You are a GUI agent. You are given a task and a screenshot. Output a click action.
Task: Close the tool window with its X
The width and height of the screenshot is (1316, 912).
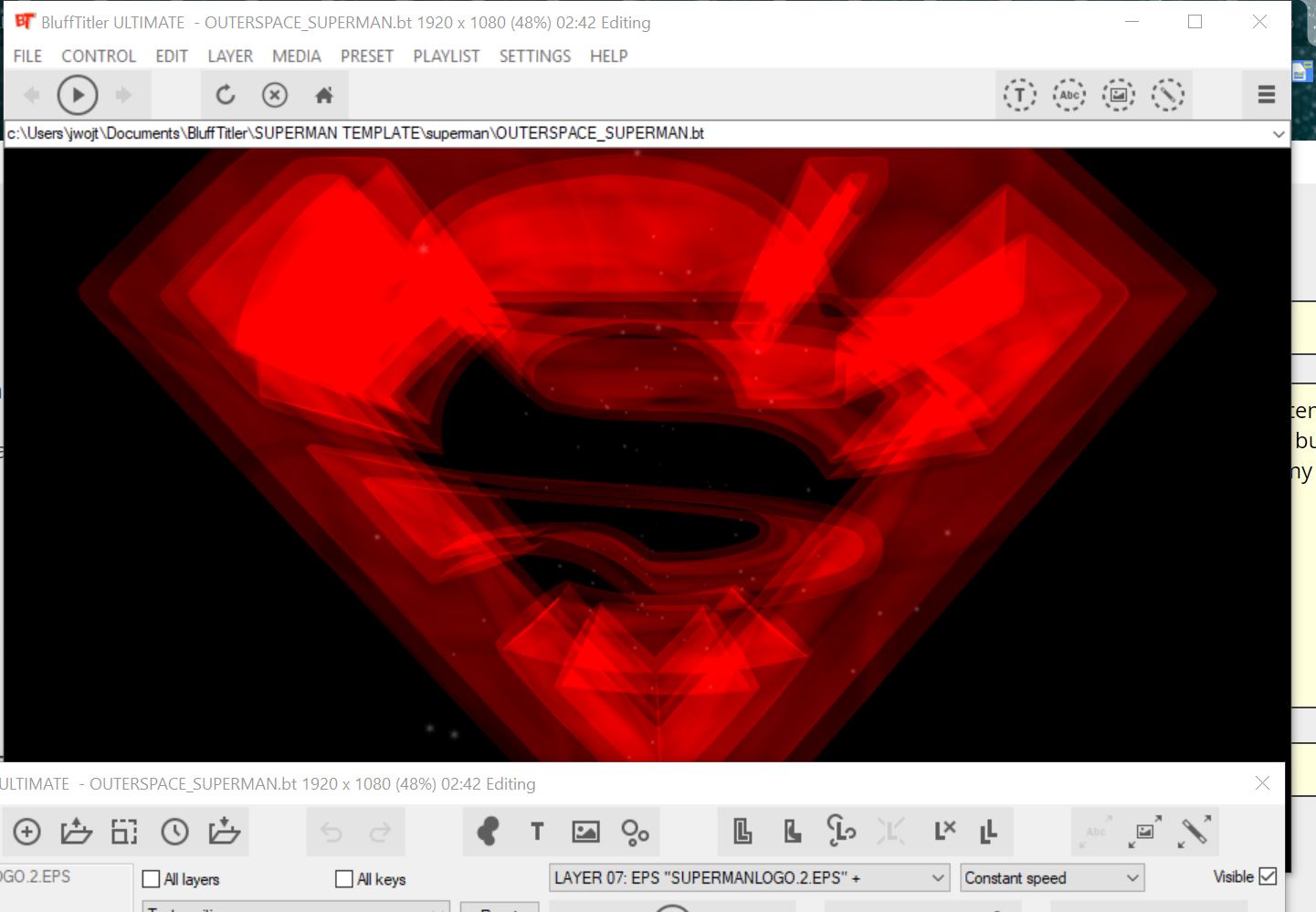1263,783
